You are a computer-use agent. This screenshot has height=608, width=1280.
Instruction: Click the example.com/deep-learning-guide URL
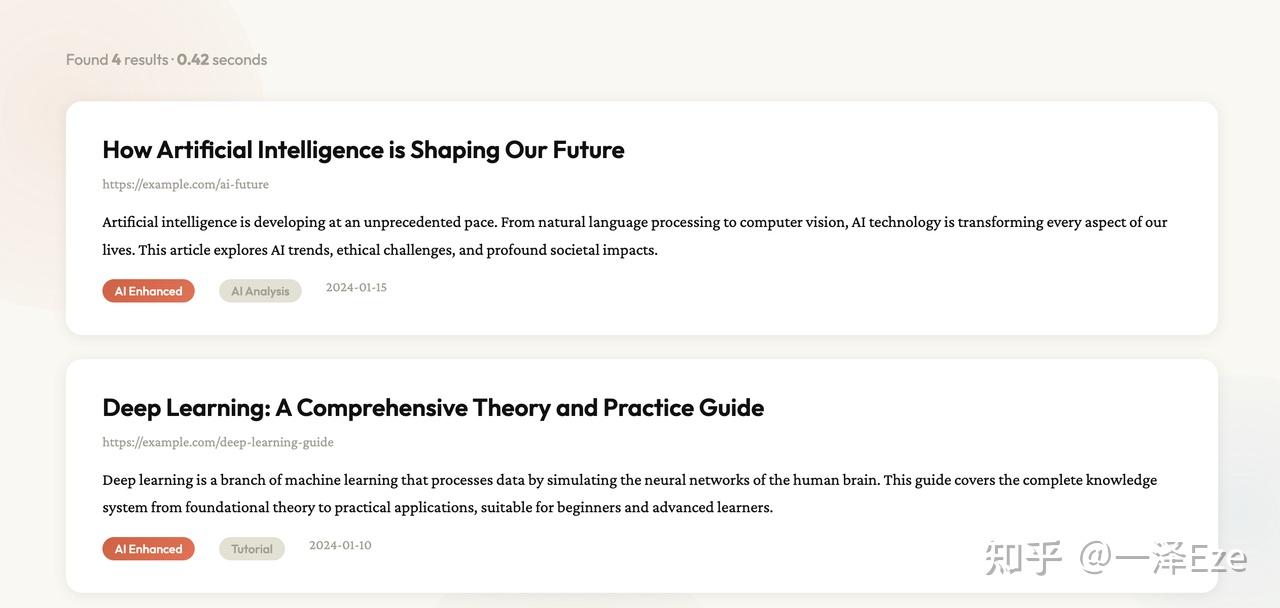tap(218, 442)
